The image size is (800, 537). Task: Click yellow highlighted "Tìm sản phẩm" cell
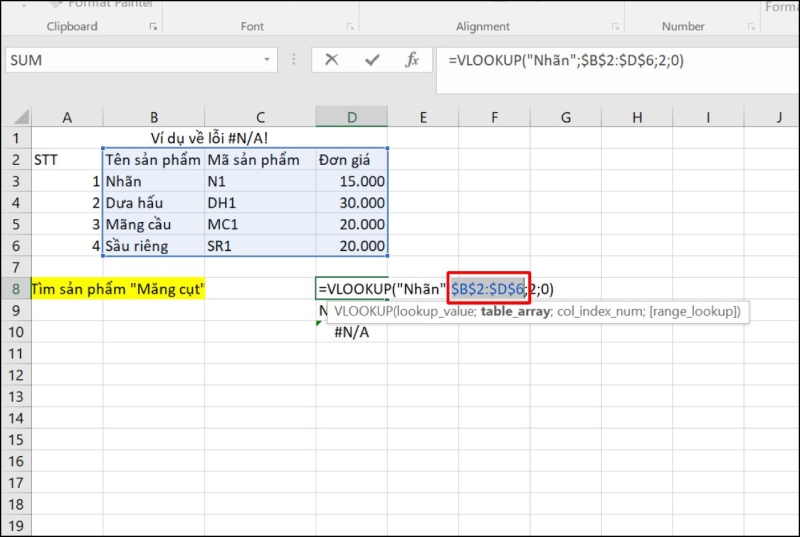click(x=118, y=289)
